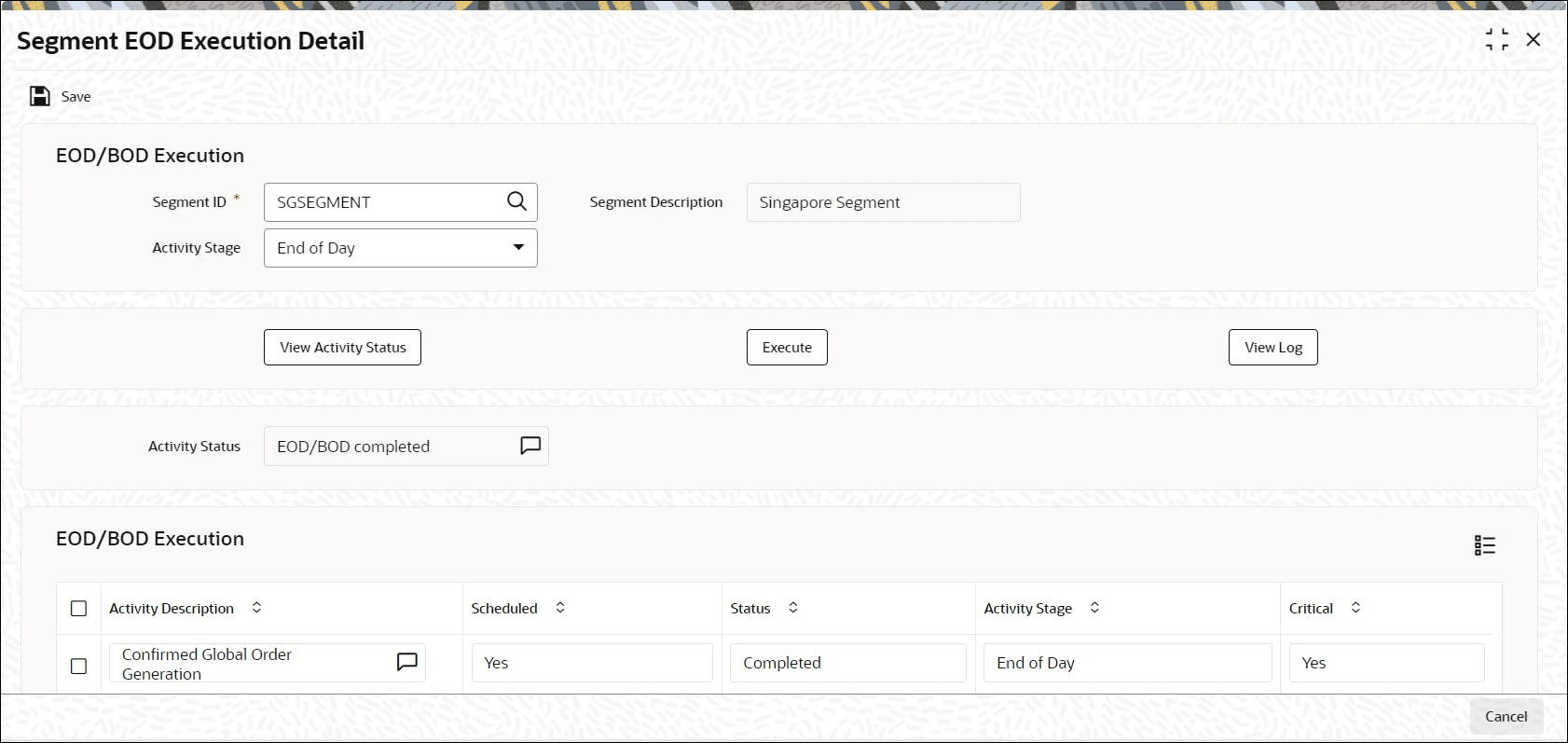This screenshot has width=1568, height=743.
Task: Click the Activity Description column header
Action: pos(172,608)
